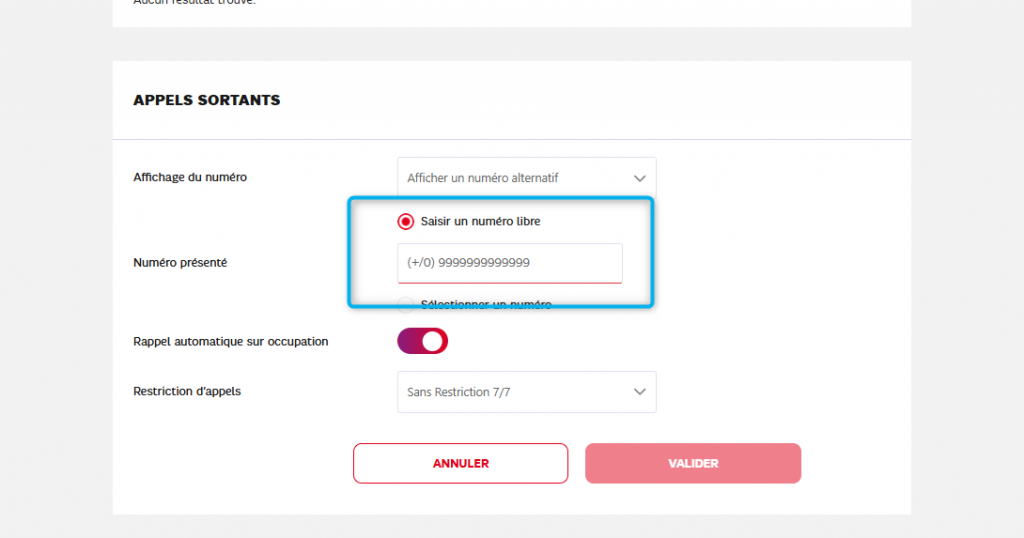Disable the Rappel automatique sur occupation toggle
Image resolution: width=1024 pixels, height=538 pixels.
point(423,341)
